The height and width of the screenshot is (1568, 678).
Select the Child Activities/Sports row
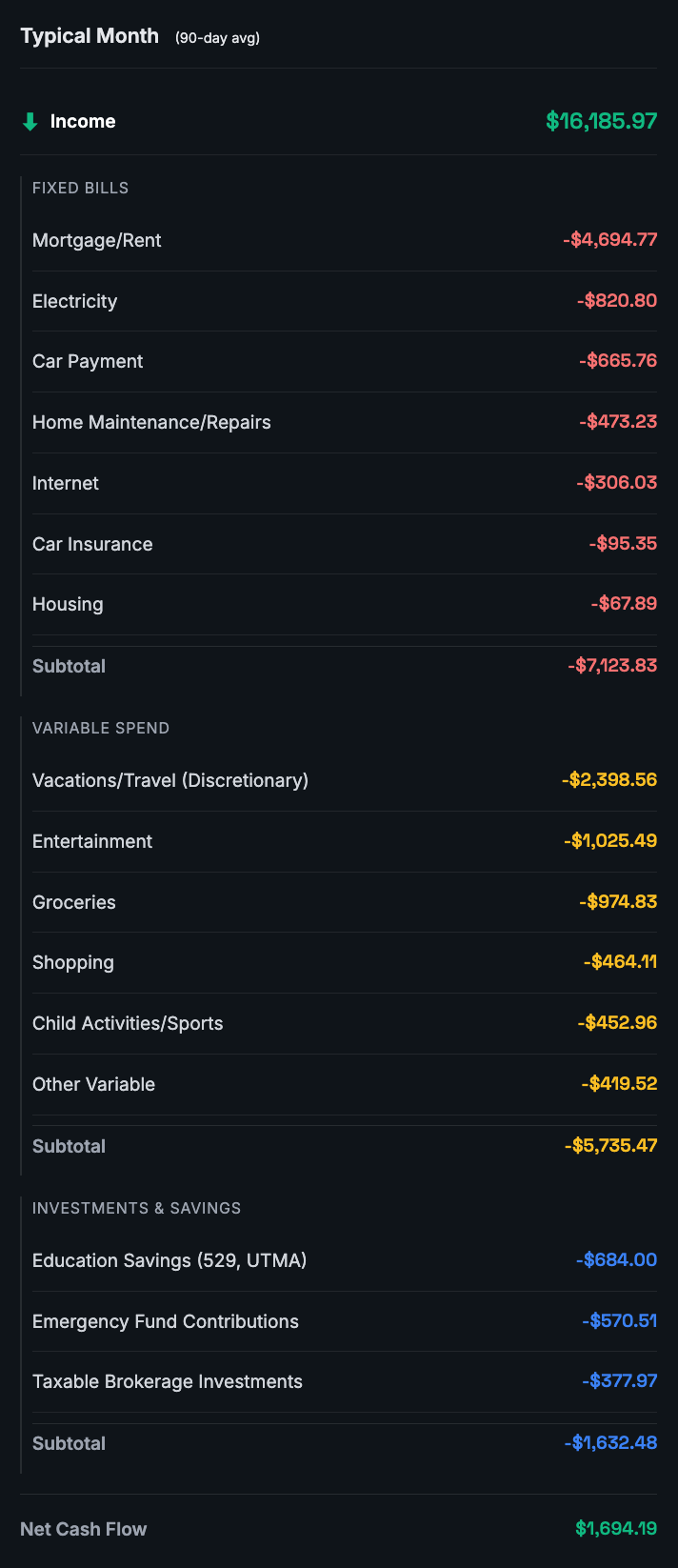point(128,1023)
